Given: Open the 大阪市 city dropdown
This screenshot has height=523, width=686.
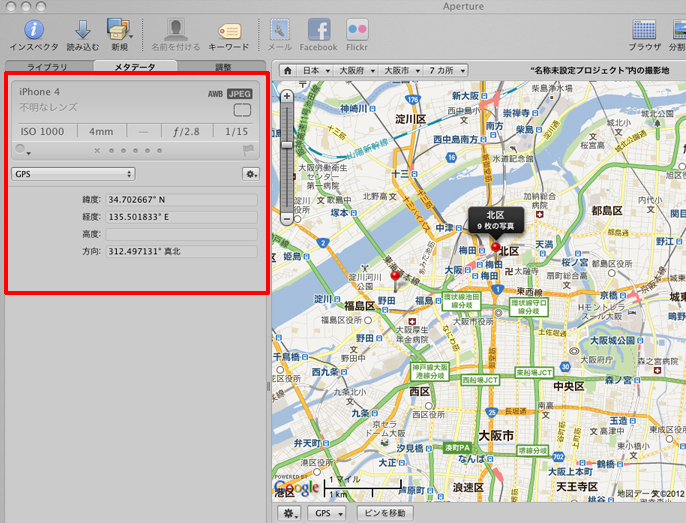Looking at the screenshot, I should tap(401, 70).
